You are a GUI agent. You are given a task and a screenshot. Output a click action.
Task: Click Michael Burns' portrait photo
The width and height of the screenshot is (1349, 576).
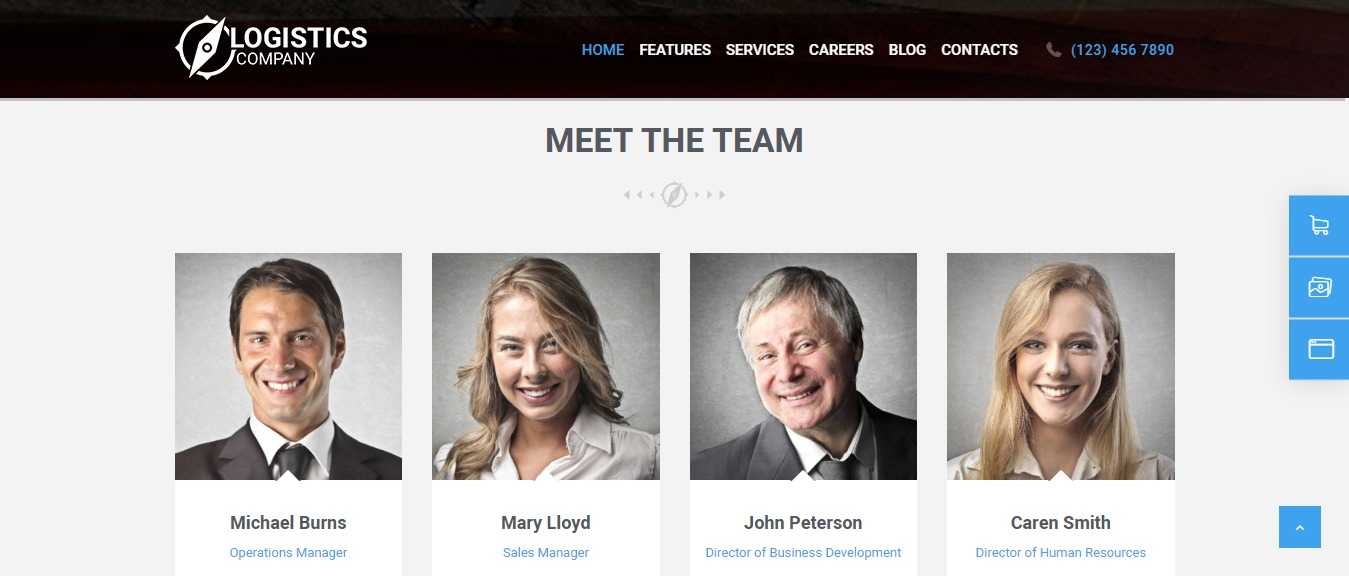click(288, 366)
